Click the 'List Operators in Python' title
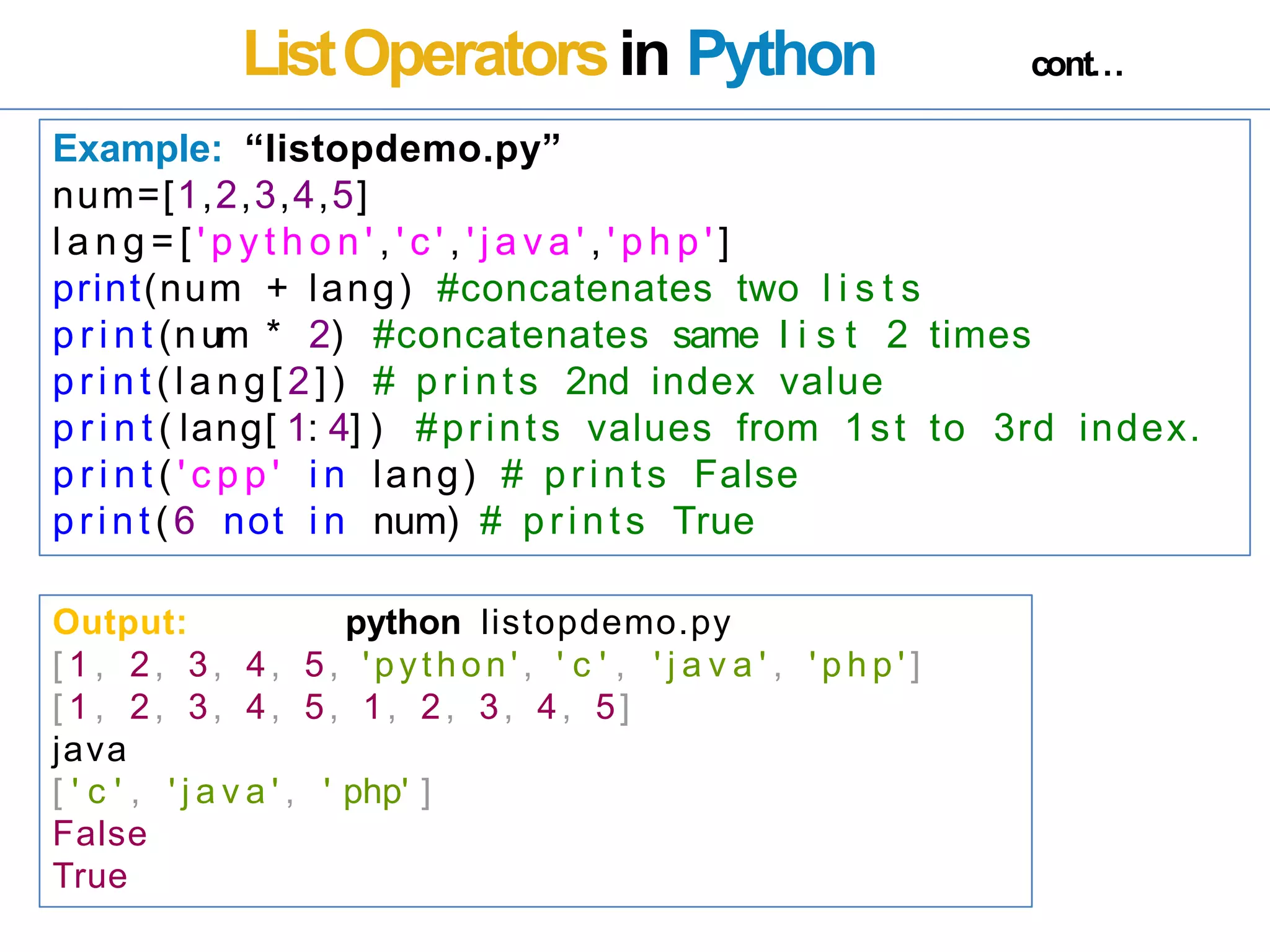1270x952 pixels. (x=560, y=55)
